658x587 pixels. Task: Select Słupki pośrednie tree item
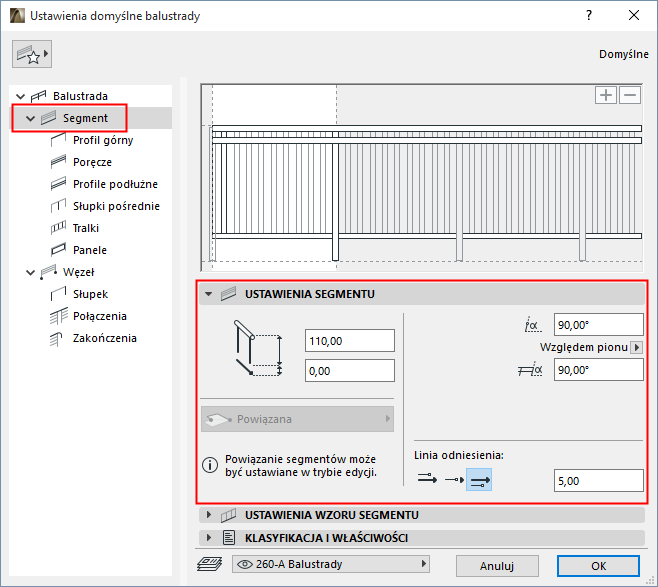pos(116,206)
